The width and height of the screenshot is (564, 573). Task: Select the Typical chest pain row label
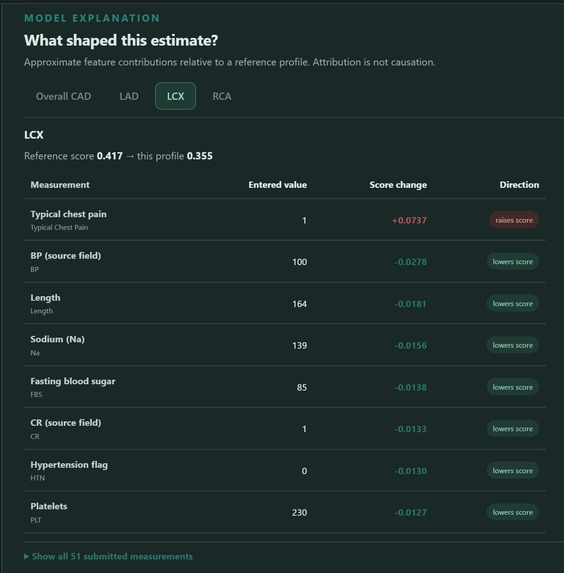68,214
